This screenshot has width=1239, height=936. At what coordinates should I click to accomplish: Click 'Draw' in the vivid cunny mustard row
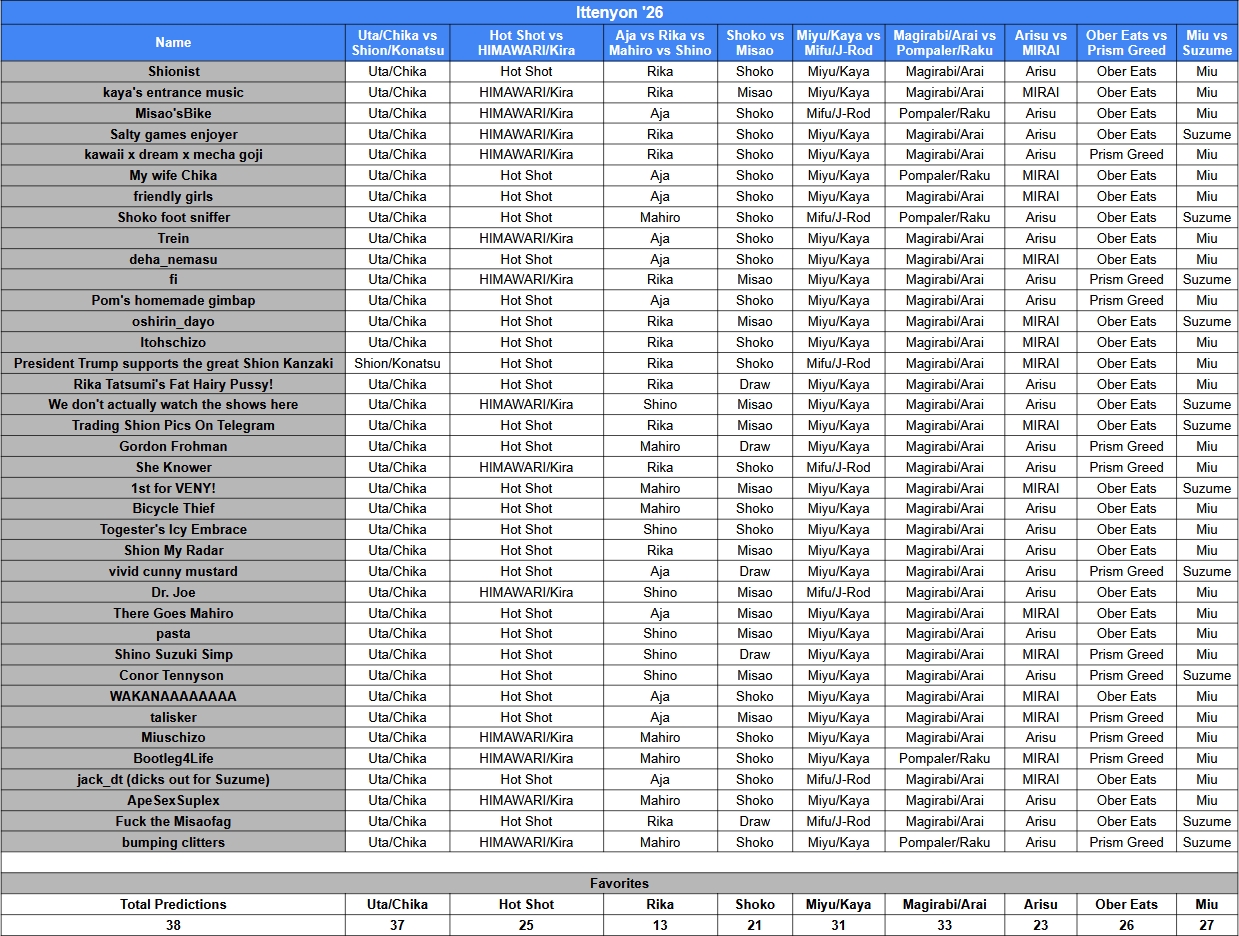tap(755, 572)
